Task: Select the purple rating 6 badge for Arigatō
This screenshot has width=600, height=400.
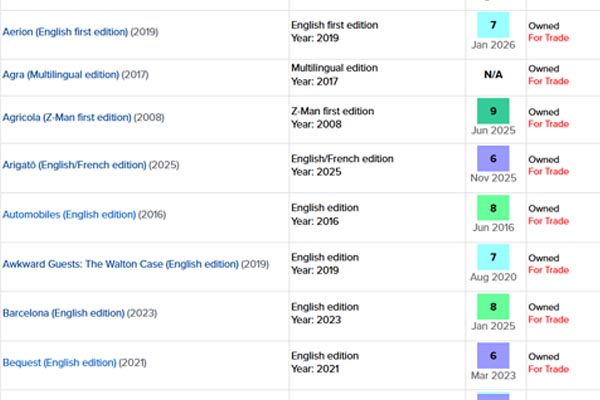Action: 494,158
